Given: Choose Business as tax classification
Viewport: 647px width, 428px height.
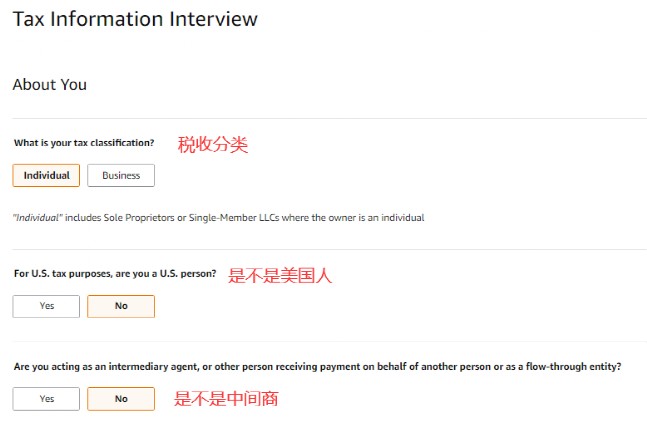Looking at the screenshot, I should point(121,176).
